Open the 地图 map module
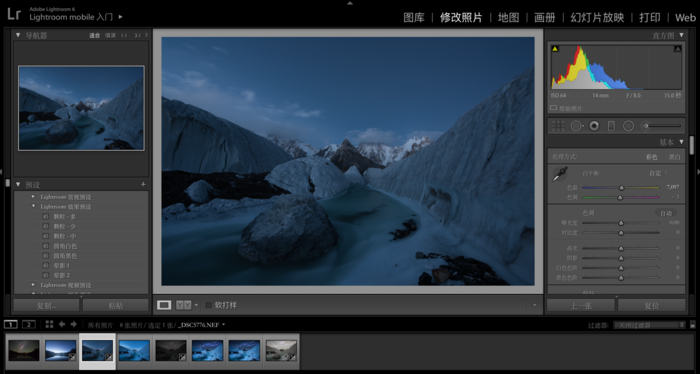The width and height of the screenshot is (700, 374). (x=508, y=18)
